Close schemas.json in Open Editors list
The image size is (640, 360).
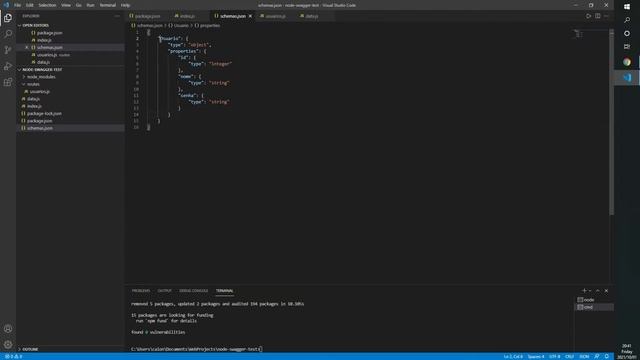tap(27, 47)
